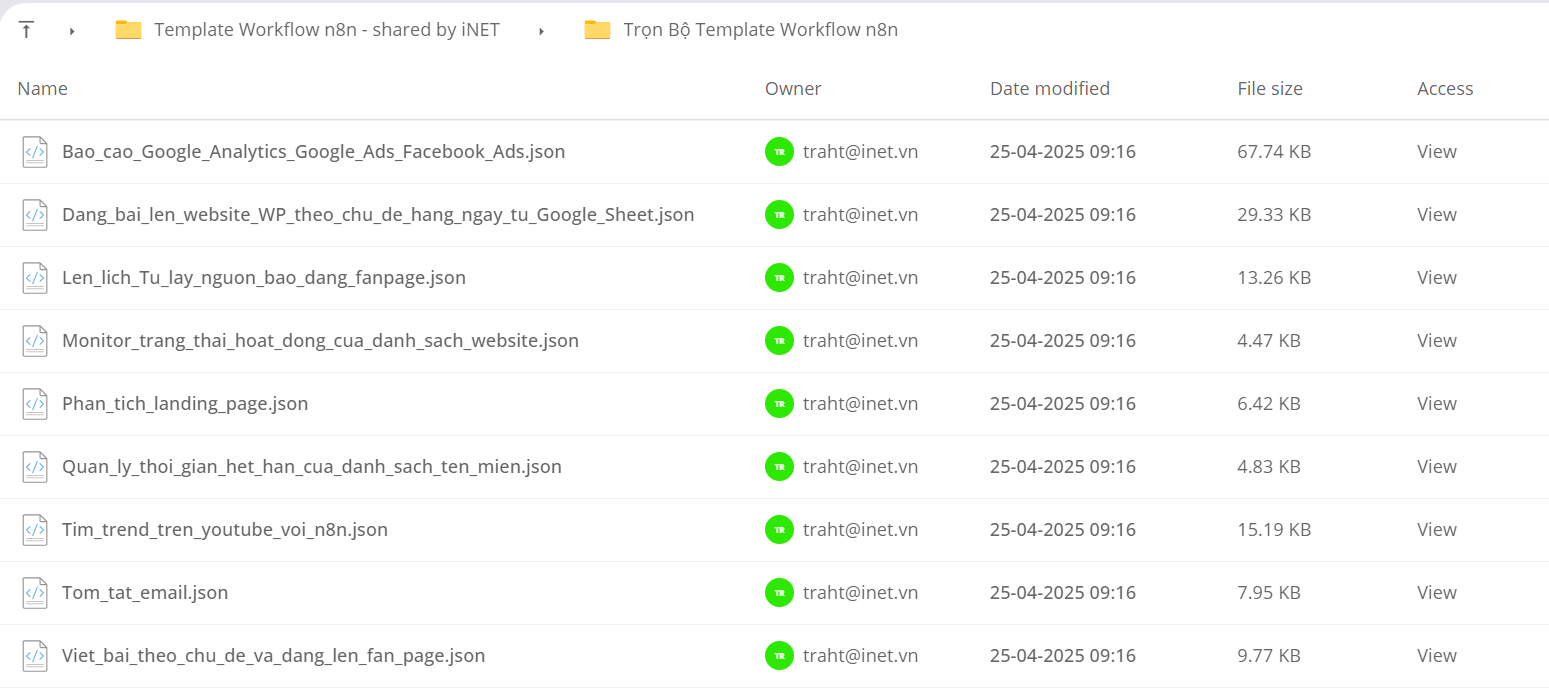1549x690 pixels.
Task: Click the file icon beside Tom_tat_email.json
Action: (35, 593)
